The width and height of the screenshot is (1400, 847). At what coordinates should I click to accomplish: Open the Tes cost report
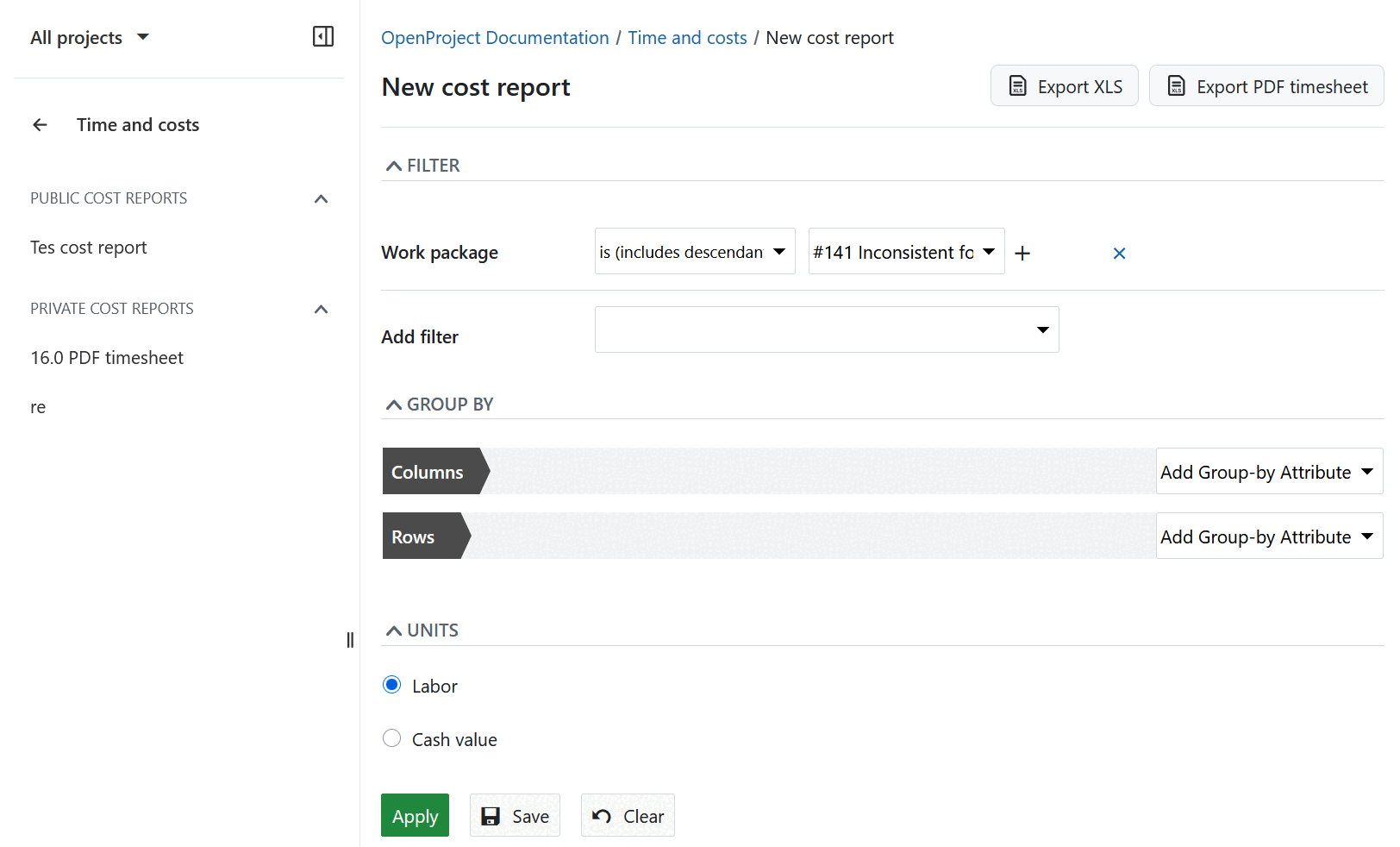(x=88, y=247)
